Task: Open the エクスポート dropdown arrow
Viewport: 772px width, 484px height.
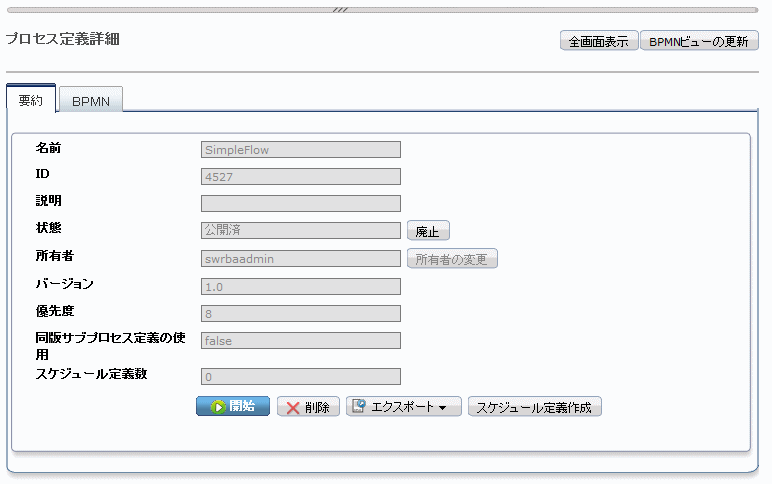Action: click(x=442, y=408)
